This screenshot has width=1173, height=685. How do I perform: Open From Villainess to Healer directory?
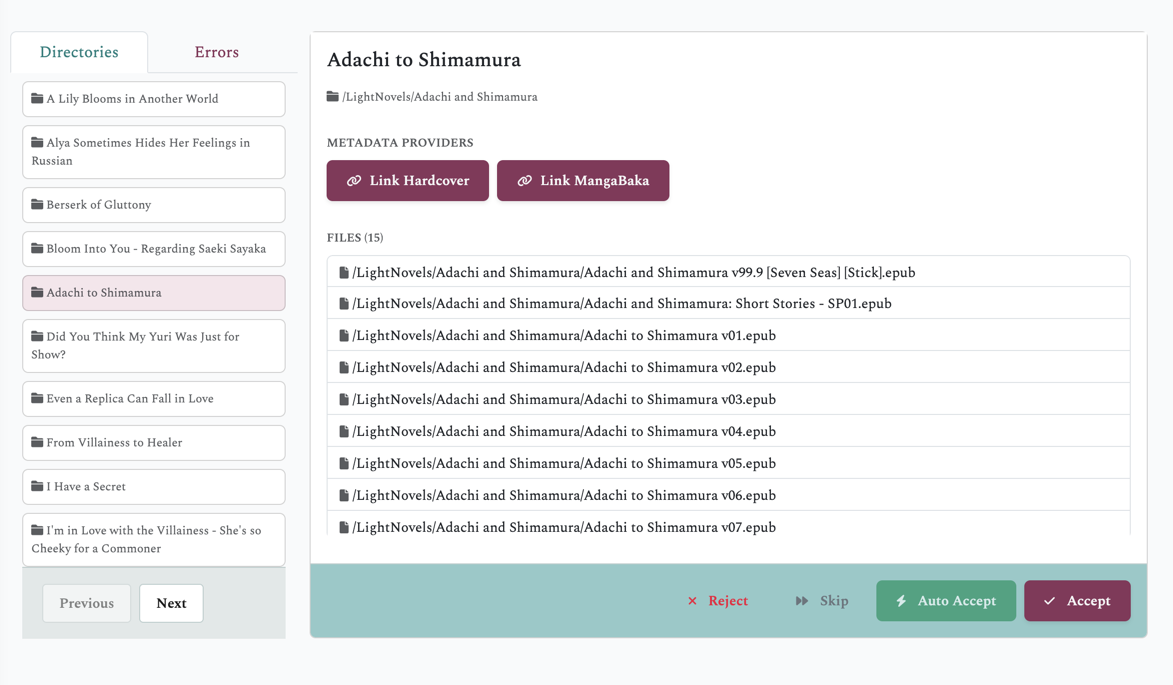153,443
